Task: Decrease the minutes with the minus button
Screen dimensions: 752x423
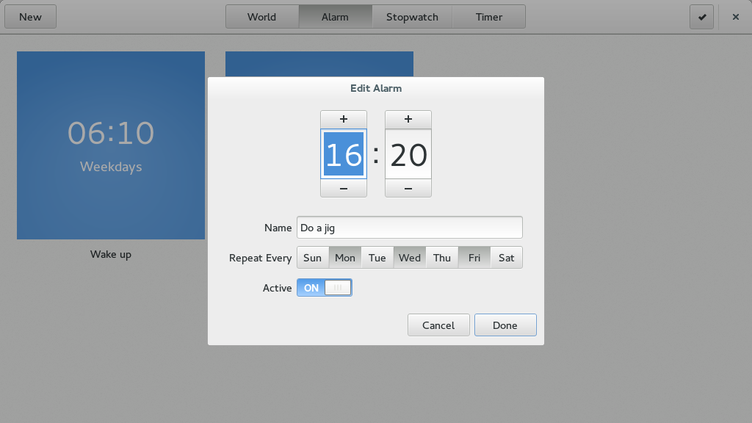Action: point(408,188)
